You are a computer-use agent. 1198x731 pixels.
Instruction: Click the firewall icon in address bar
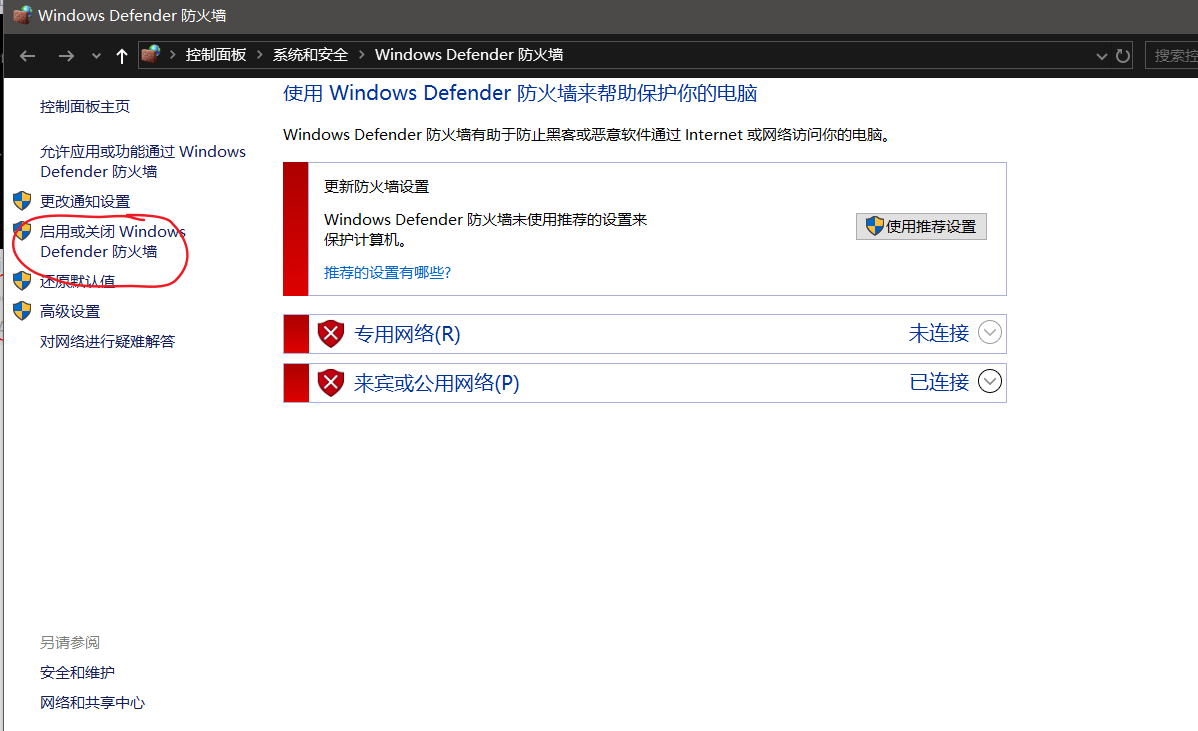(x=151, y=54)
